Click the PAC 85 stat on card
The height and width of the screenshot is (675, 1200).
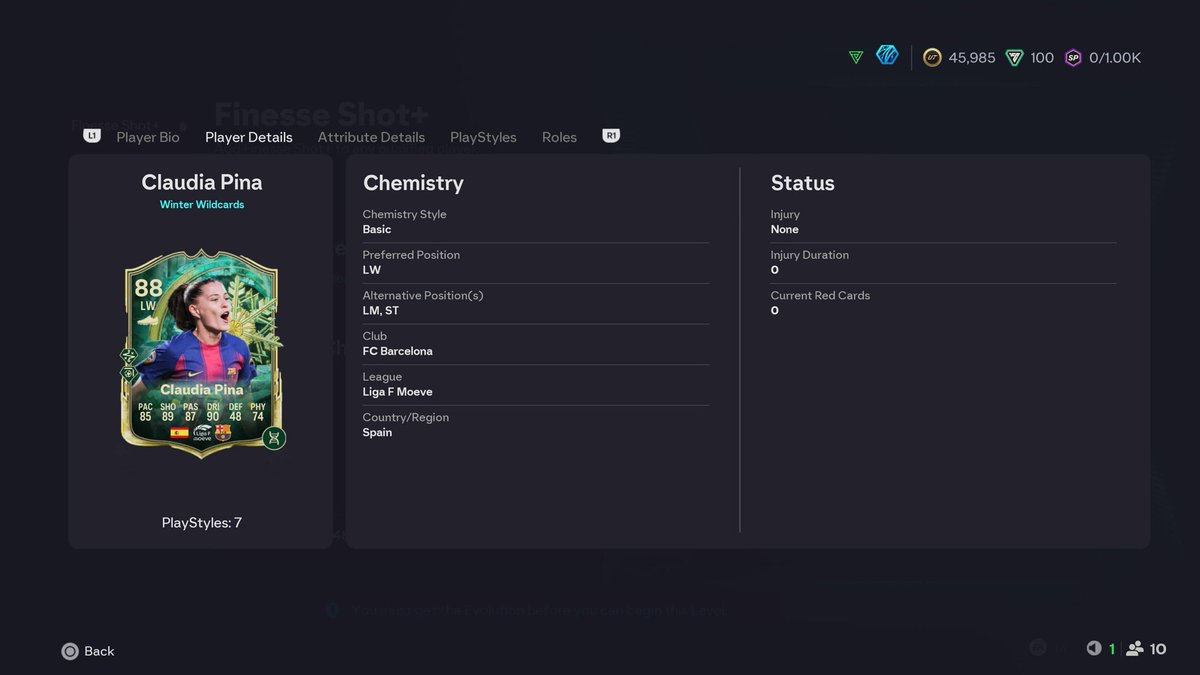point(146,412)
